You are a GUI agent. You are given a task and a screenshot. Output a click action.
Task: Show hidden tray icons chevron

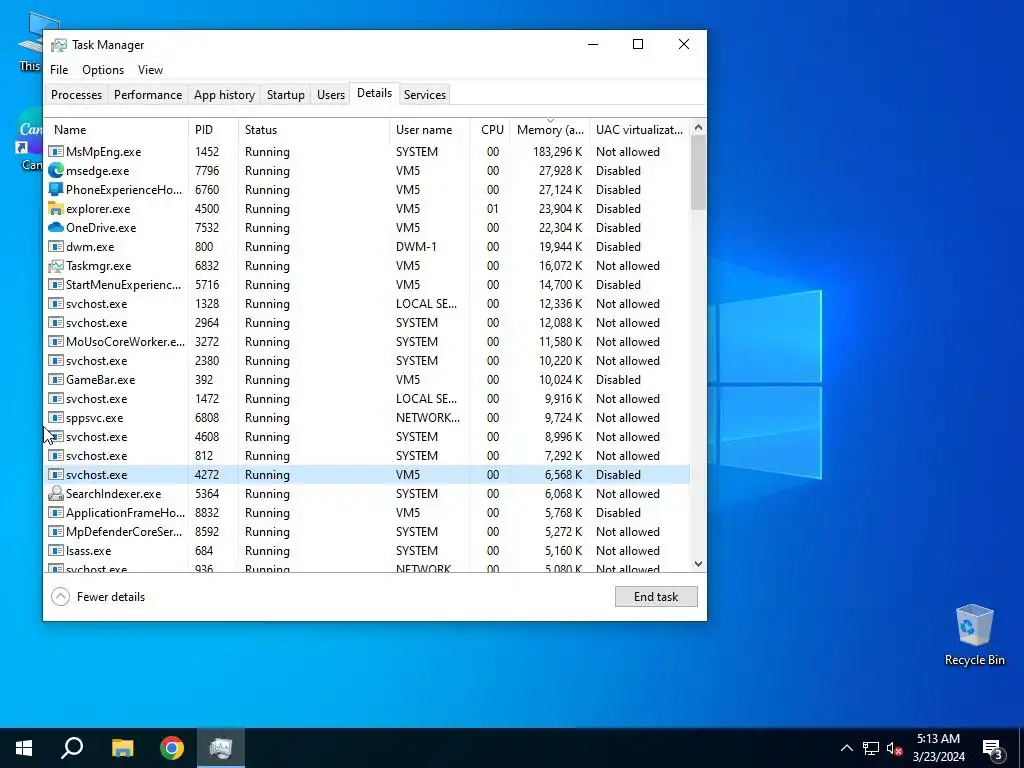point(846,748)
